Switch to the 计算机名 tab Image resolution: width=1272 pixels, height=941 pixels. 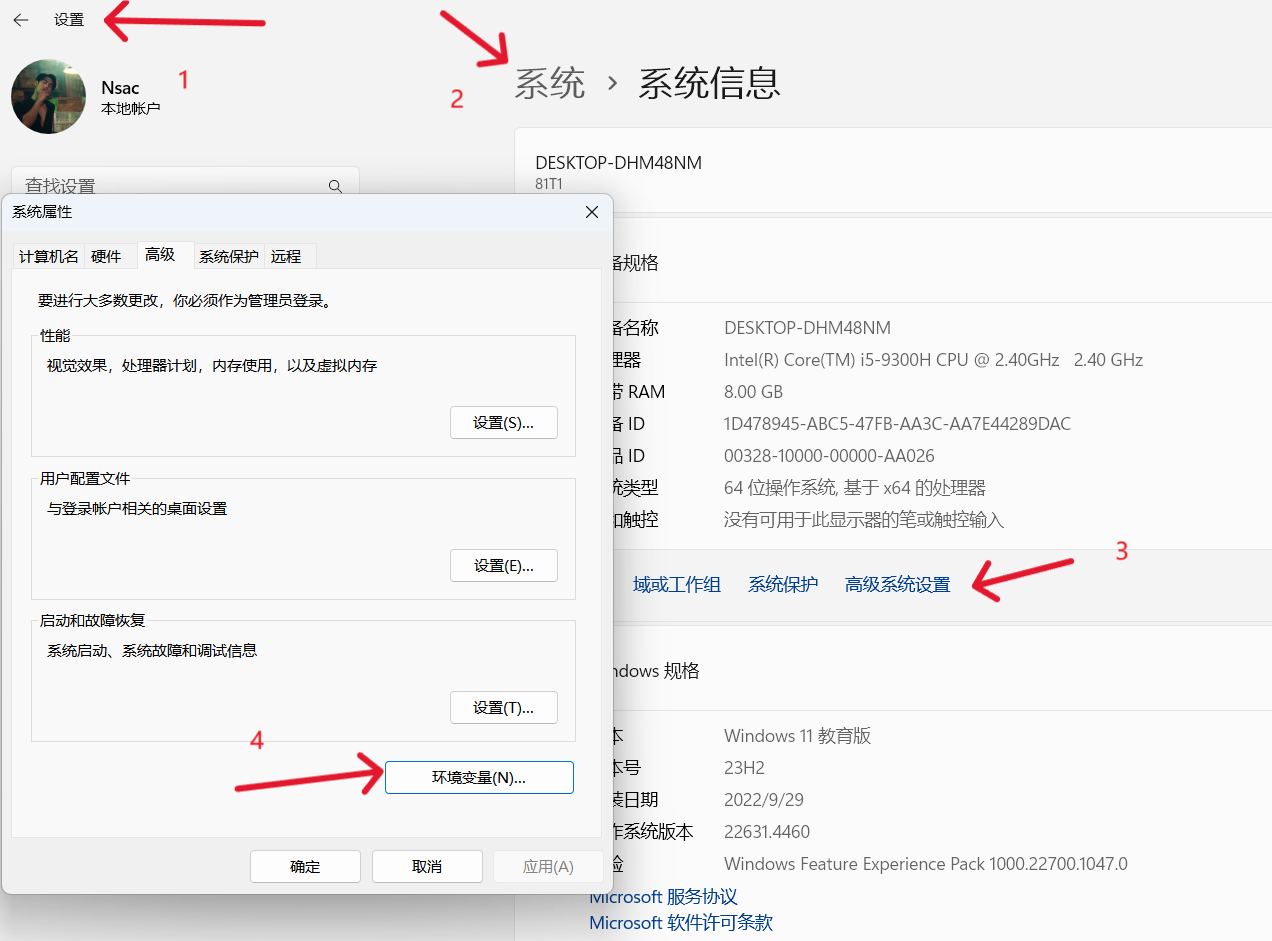click(x=48, y=257)
